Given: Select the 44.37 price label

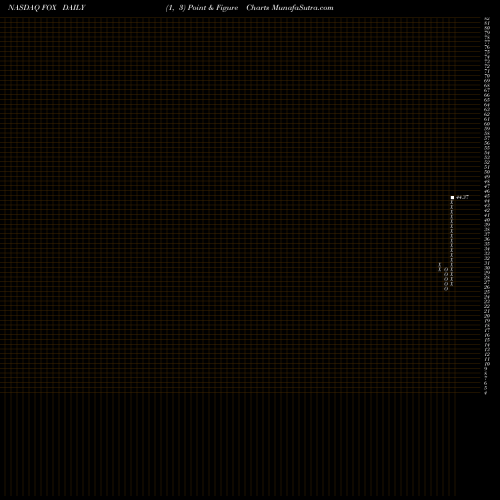Looking at the screenshot, I should (x=462, y=197).
